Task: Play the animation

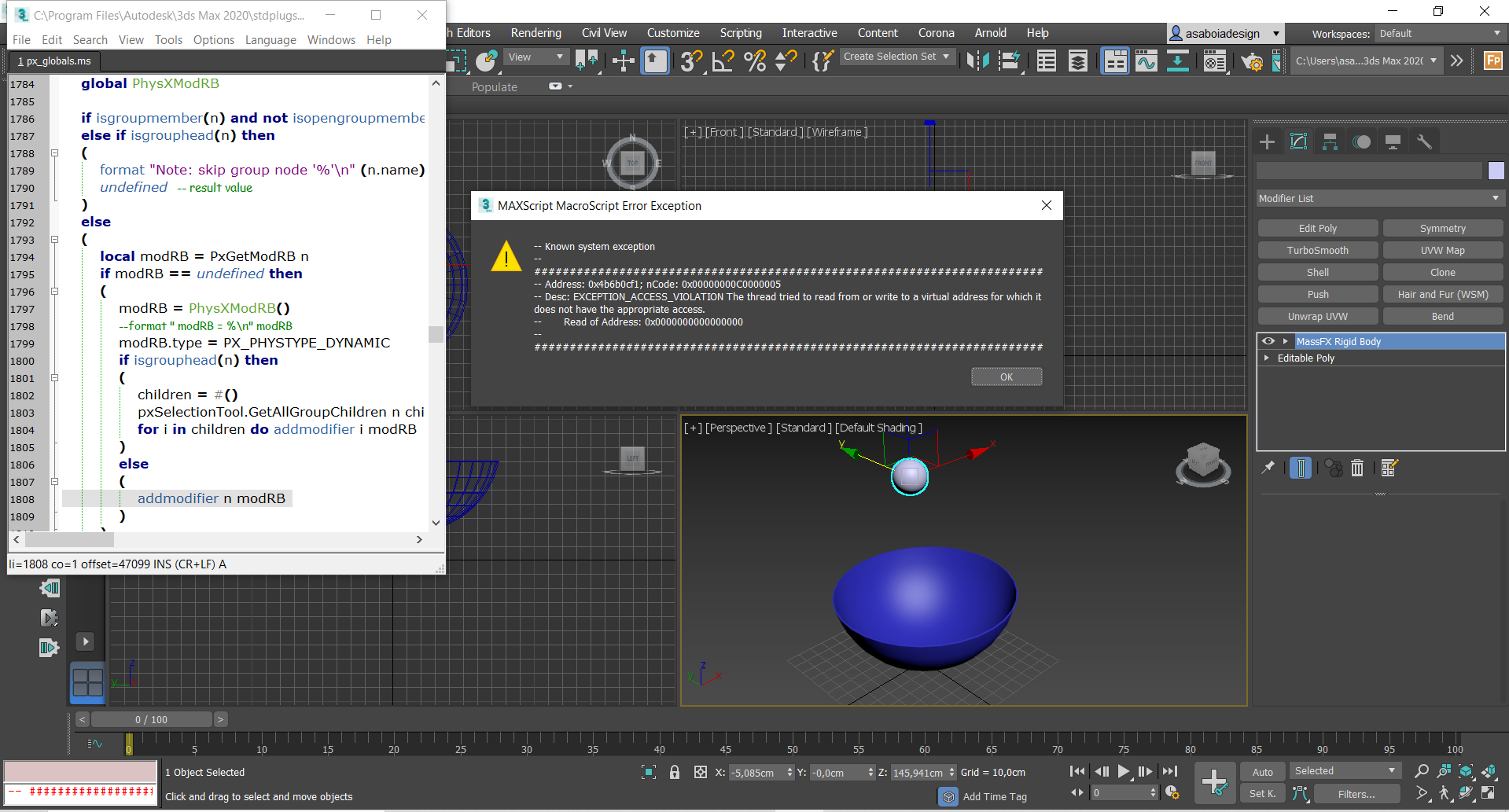Action: coord(1124,772)
